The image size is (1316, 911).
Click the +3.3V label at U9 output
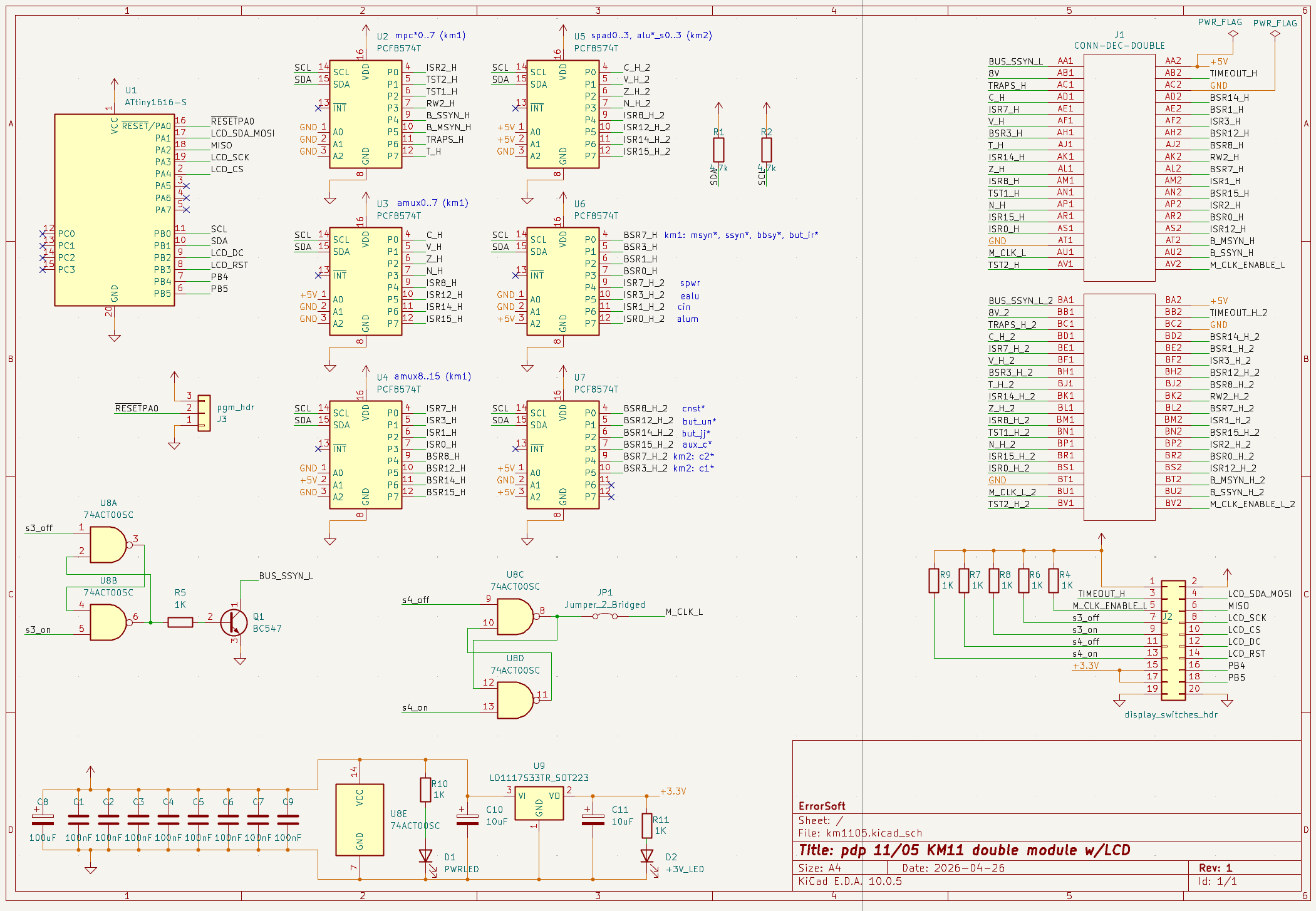click(x=673, y=791)
